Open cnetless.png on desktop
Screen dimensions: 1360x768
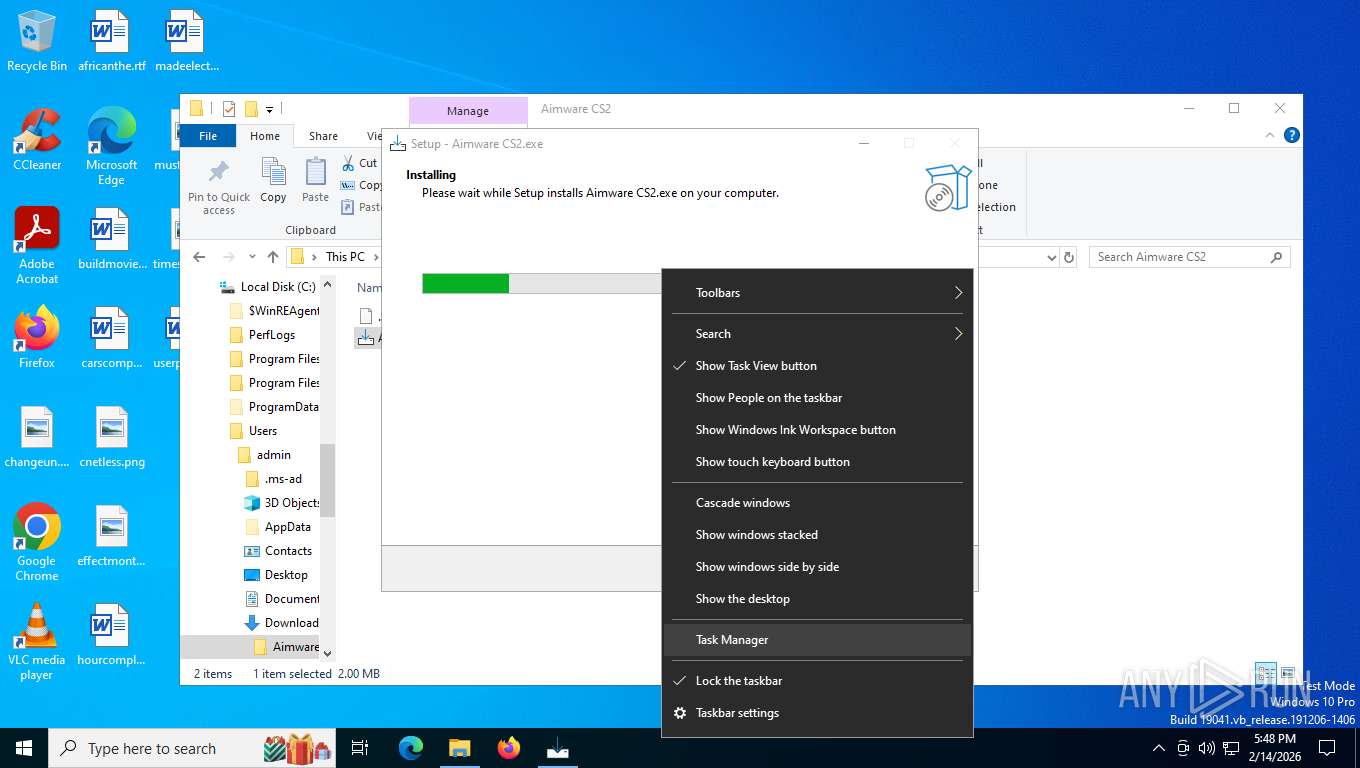pos(111,437)
